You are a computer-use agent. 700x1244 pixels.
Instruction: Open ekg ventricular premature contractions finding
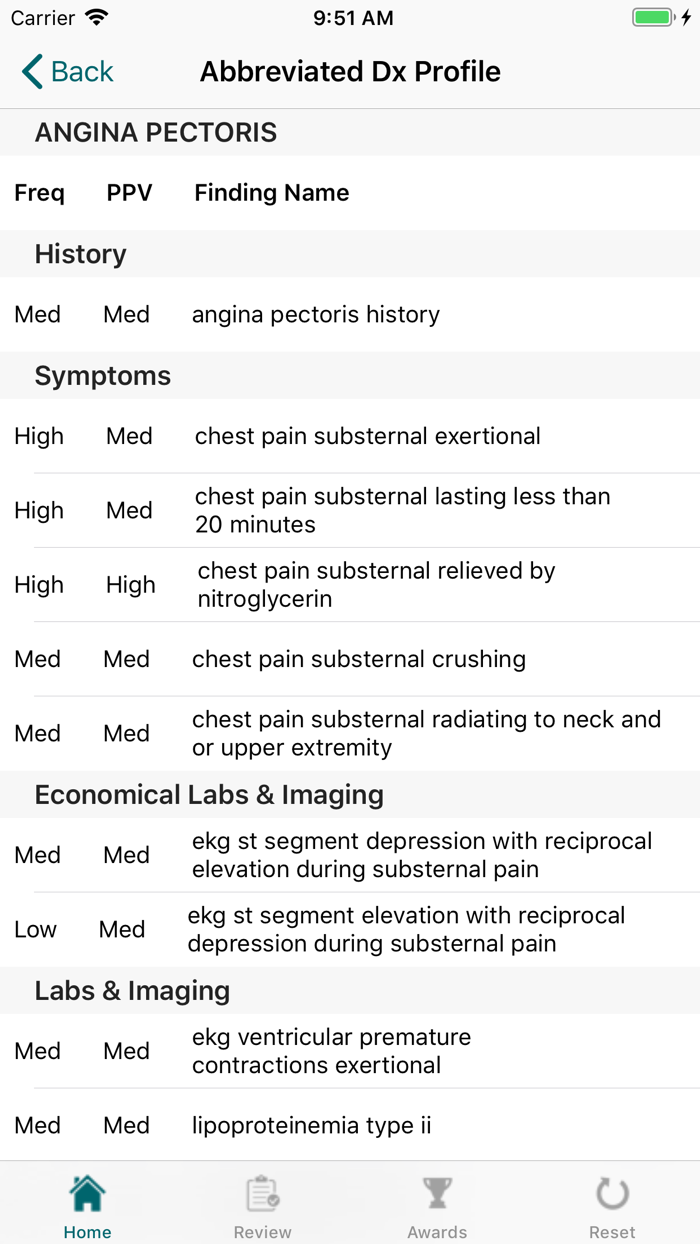click(331, 1051)
